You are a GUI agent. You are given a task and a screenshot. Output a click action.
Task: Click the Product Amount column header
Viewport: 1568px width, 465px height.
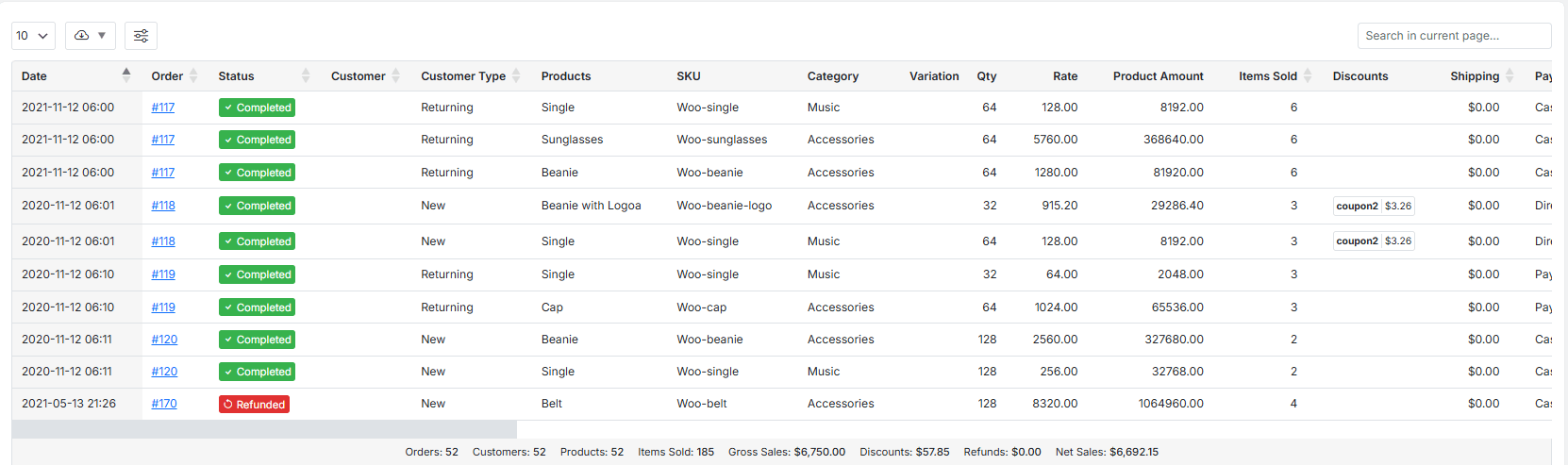pos(1158,76)
